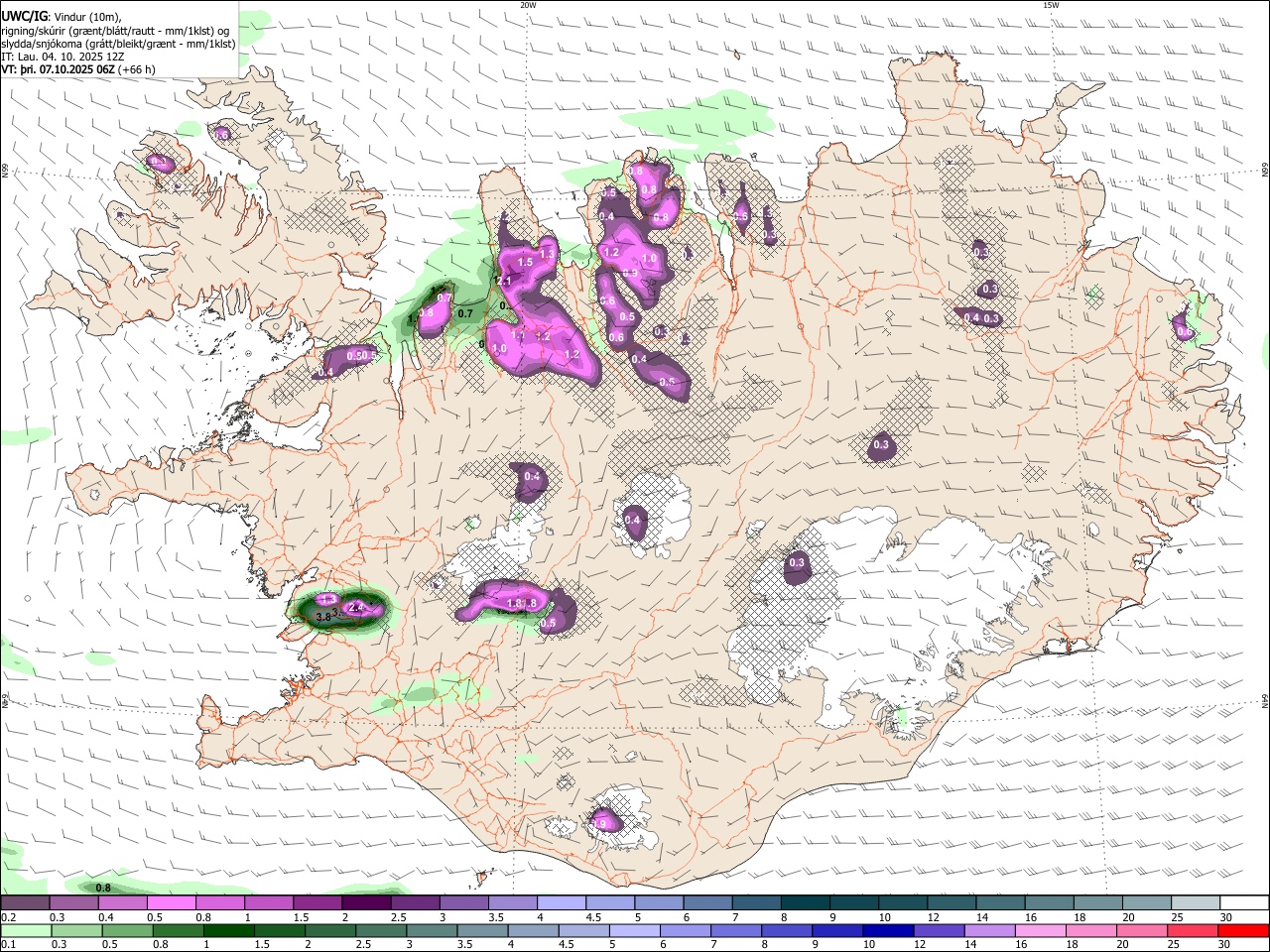
Task: Pick the darkest green 1–1.5 swatch in the lower scale
Action: point(228,930)
